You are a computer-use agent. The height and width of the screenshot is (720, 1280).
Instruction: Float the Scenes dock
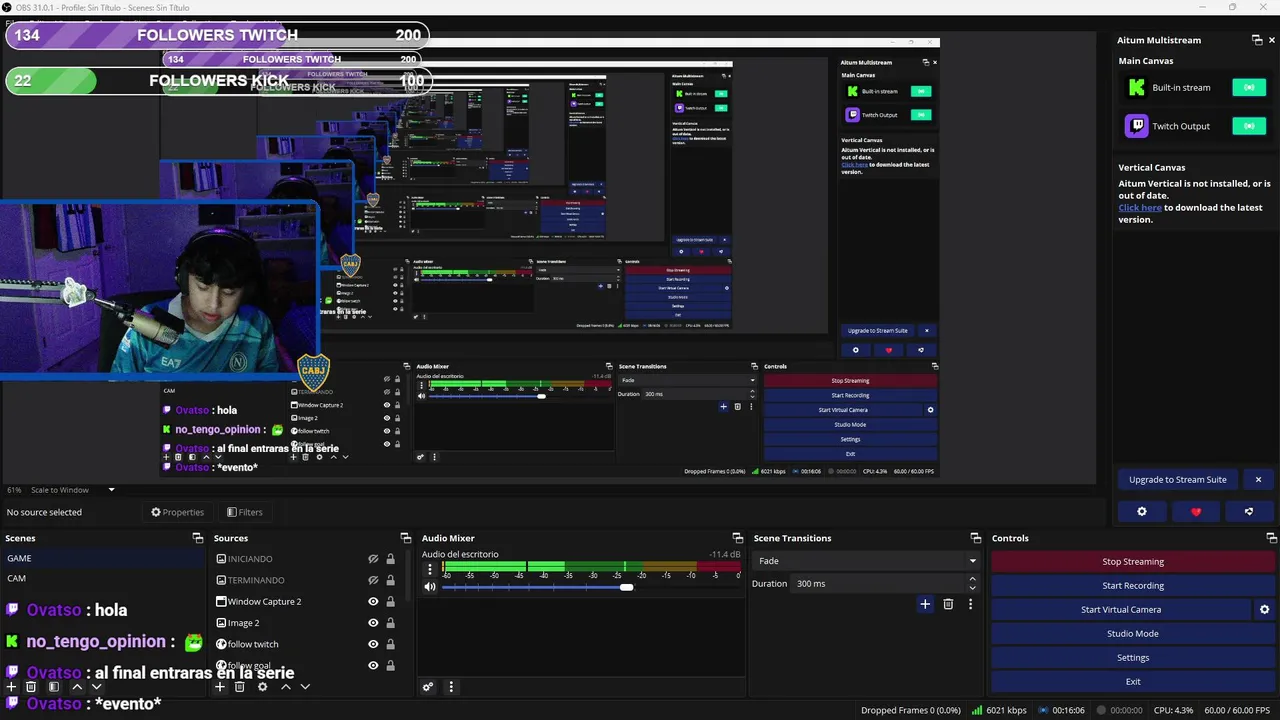(198, 538)
